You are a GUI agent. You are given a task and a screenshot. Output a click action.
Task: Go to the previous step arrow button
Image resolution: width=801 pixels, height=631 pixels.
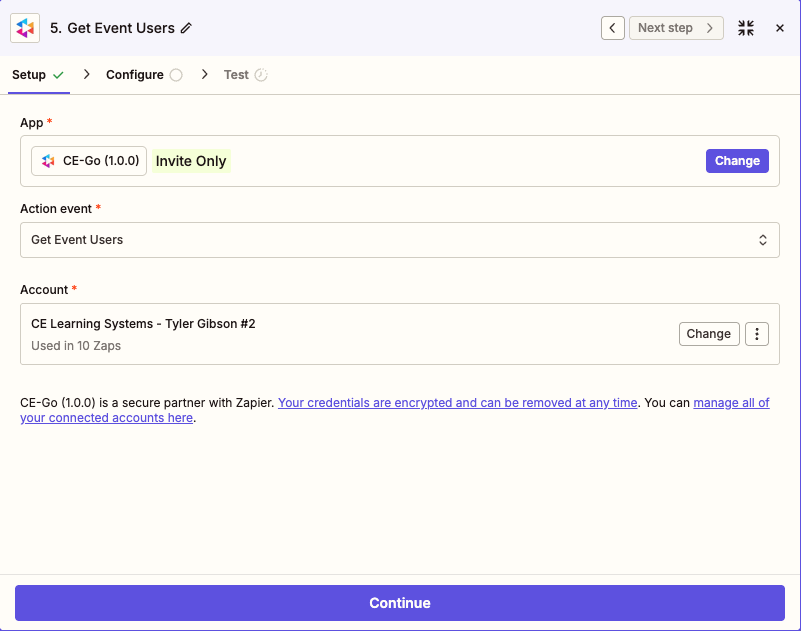[x=612, y=28]
